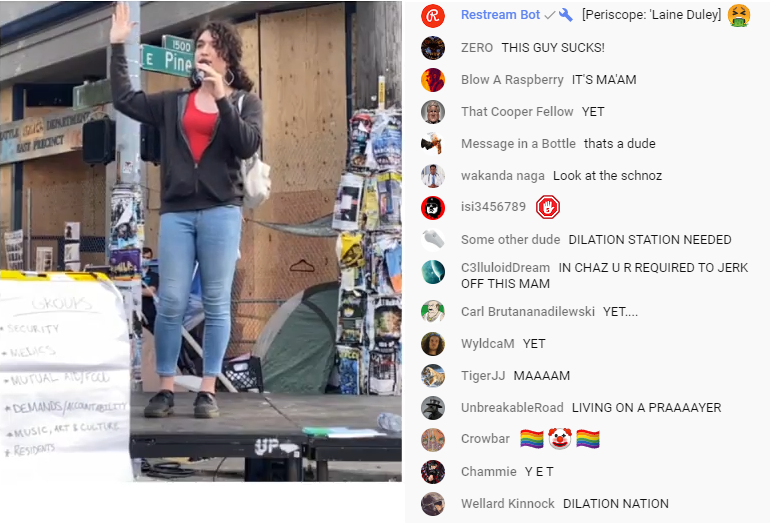Click the wrench moderator badge beside Restream Bot
Screen dimensions: 770x523
pos(566,15)
